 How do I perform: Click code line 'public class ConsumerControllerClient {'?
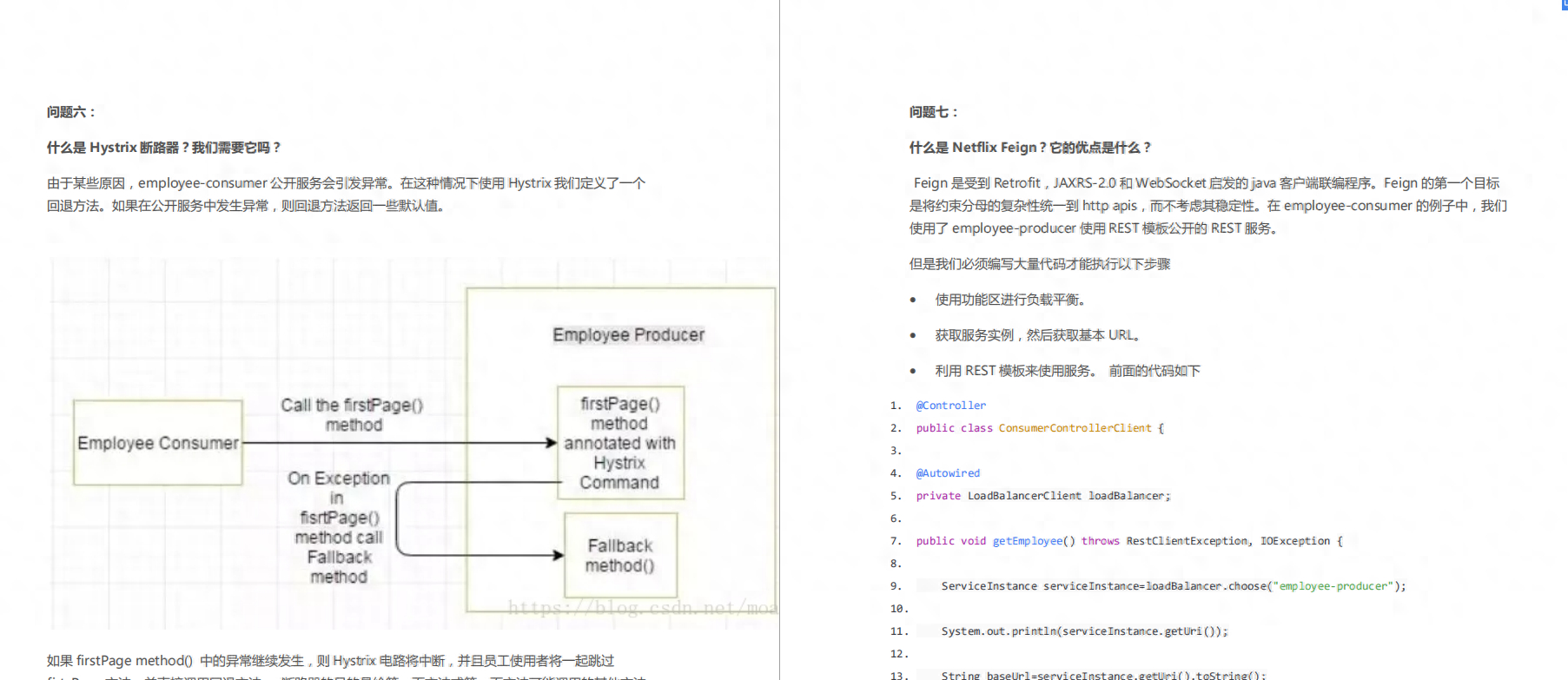(x=1040, y=428)
